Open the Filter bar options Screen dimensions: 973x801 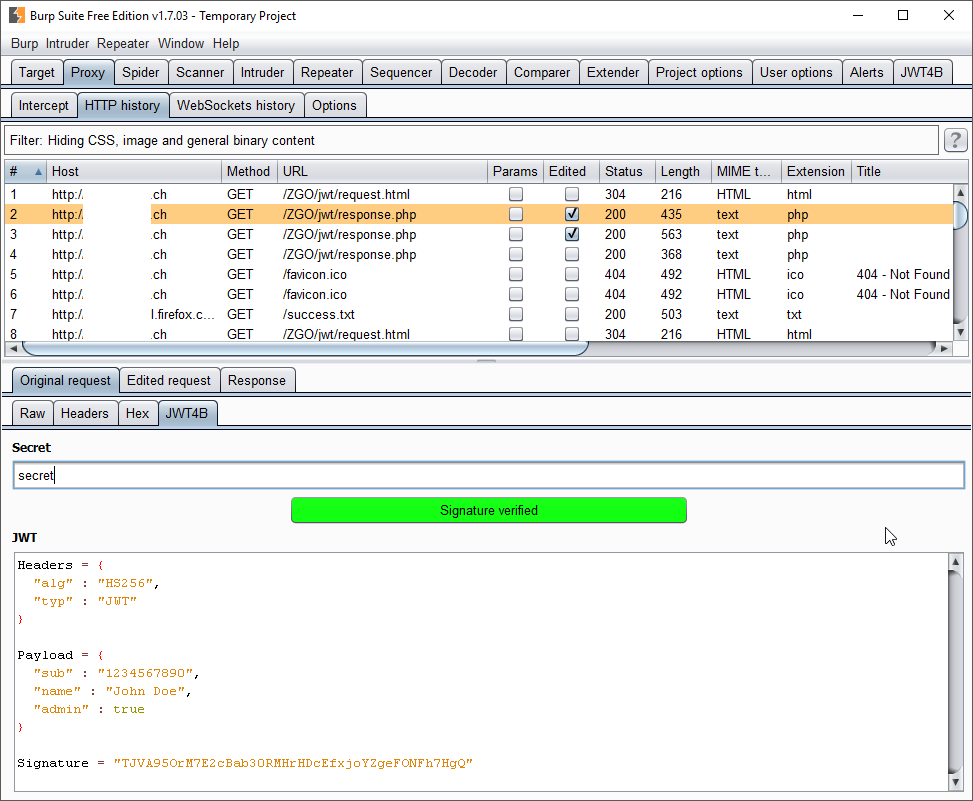472,140
